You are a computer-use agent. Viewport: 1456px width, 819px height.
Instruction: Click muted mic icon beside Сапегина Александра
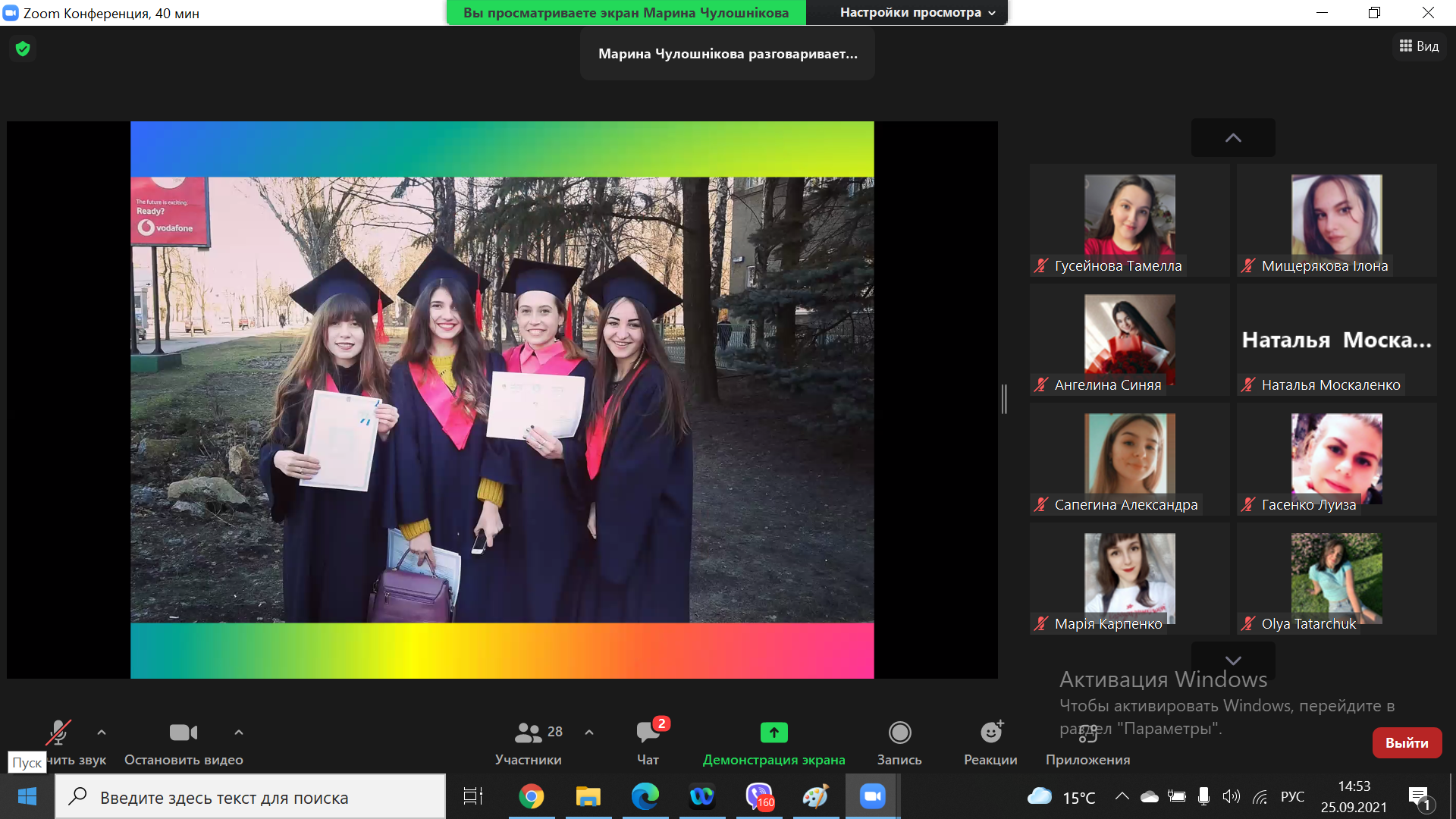(x=1041, y=504)
